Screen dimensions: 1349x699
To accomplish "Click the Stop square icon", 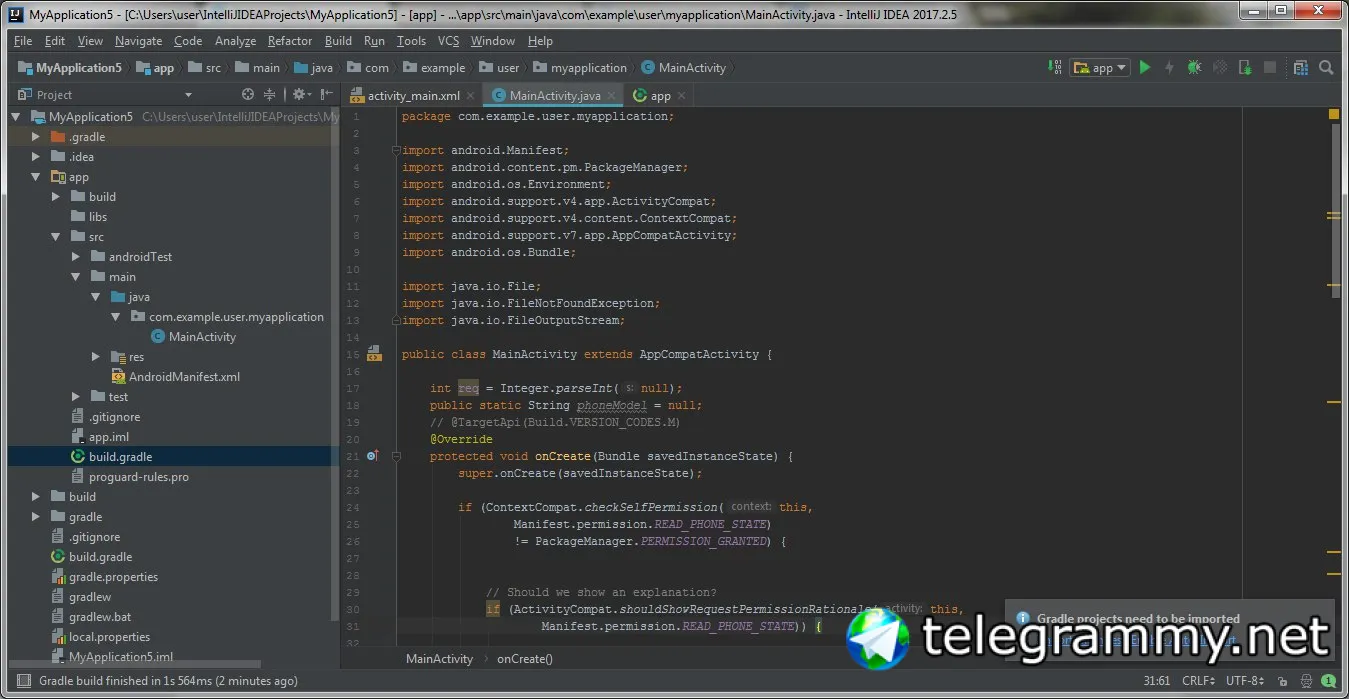I will (1270, 68).
